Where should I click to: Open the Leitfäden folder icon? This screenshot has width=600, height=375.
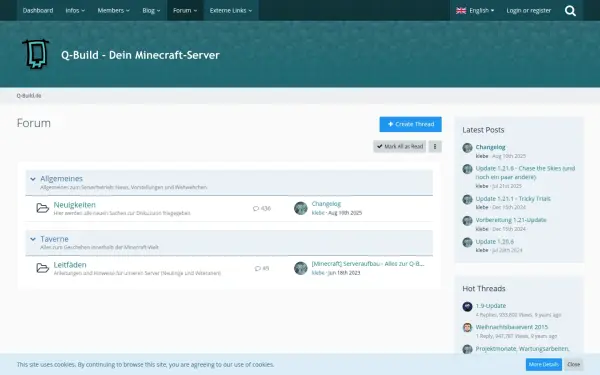(x=42, y=268)
